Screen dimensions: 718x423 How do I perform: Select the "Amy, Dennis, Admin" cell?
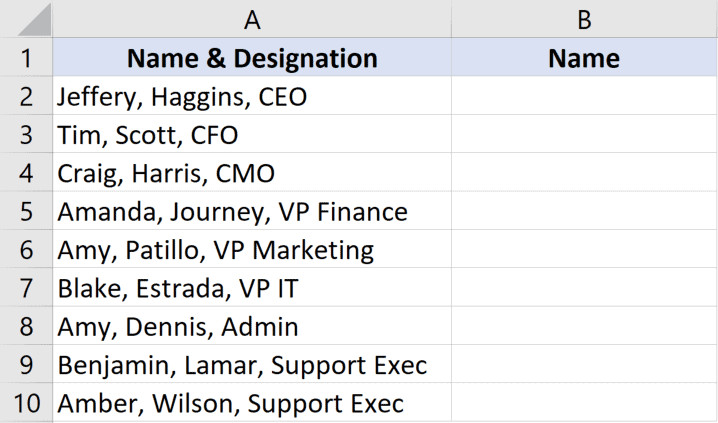point(252,326)
